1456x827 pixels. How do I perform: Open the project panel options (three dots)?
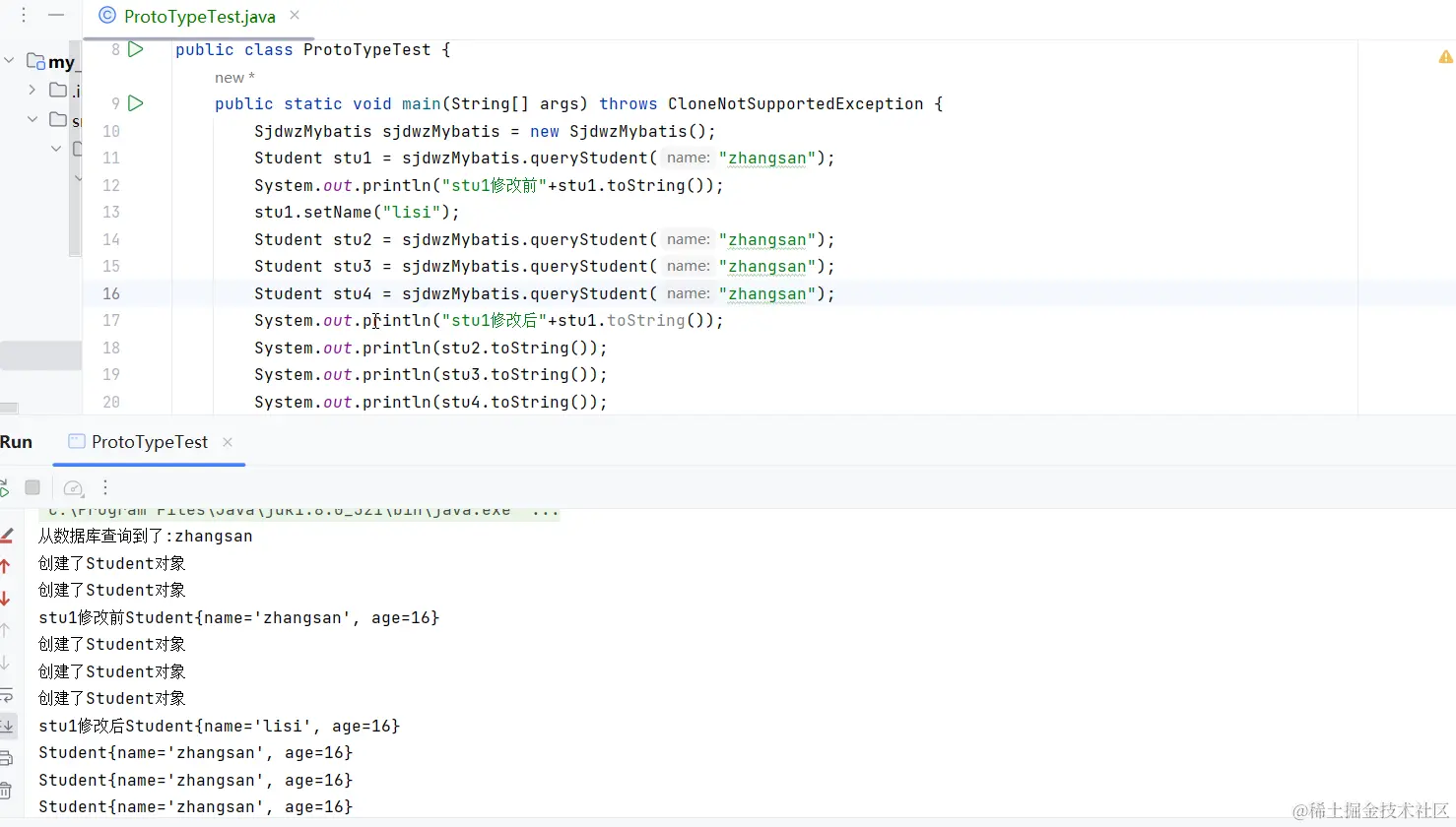pos(24,15)
